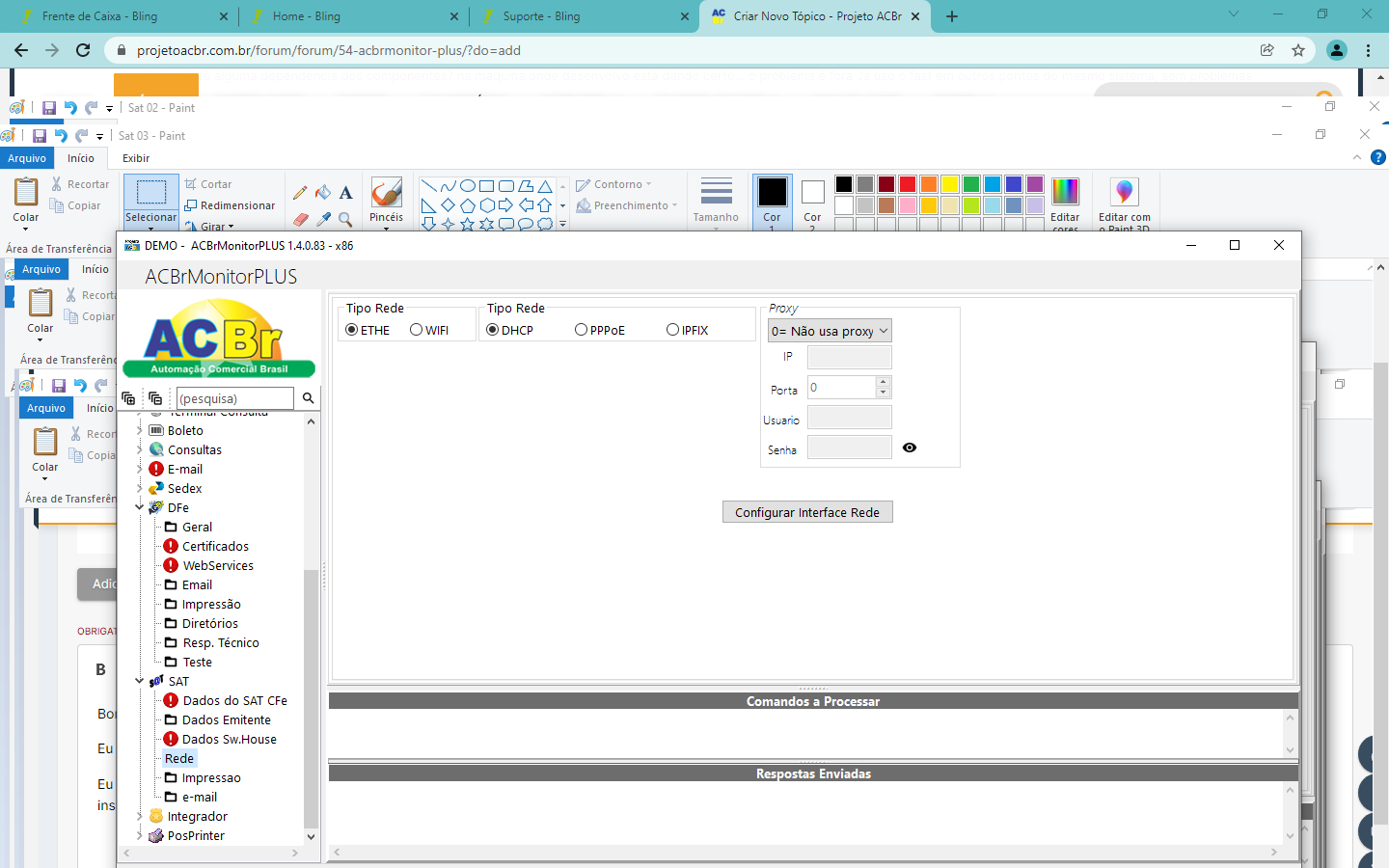1389x868 pixels.
Task: Collapse the SAT tree node
Action: click(140, 681)
